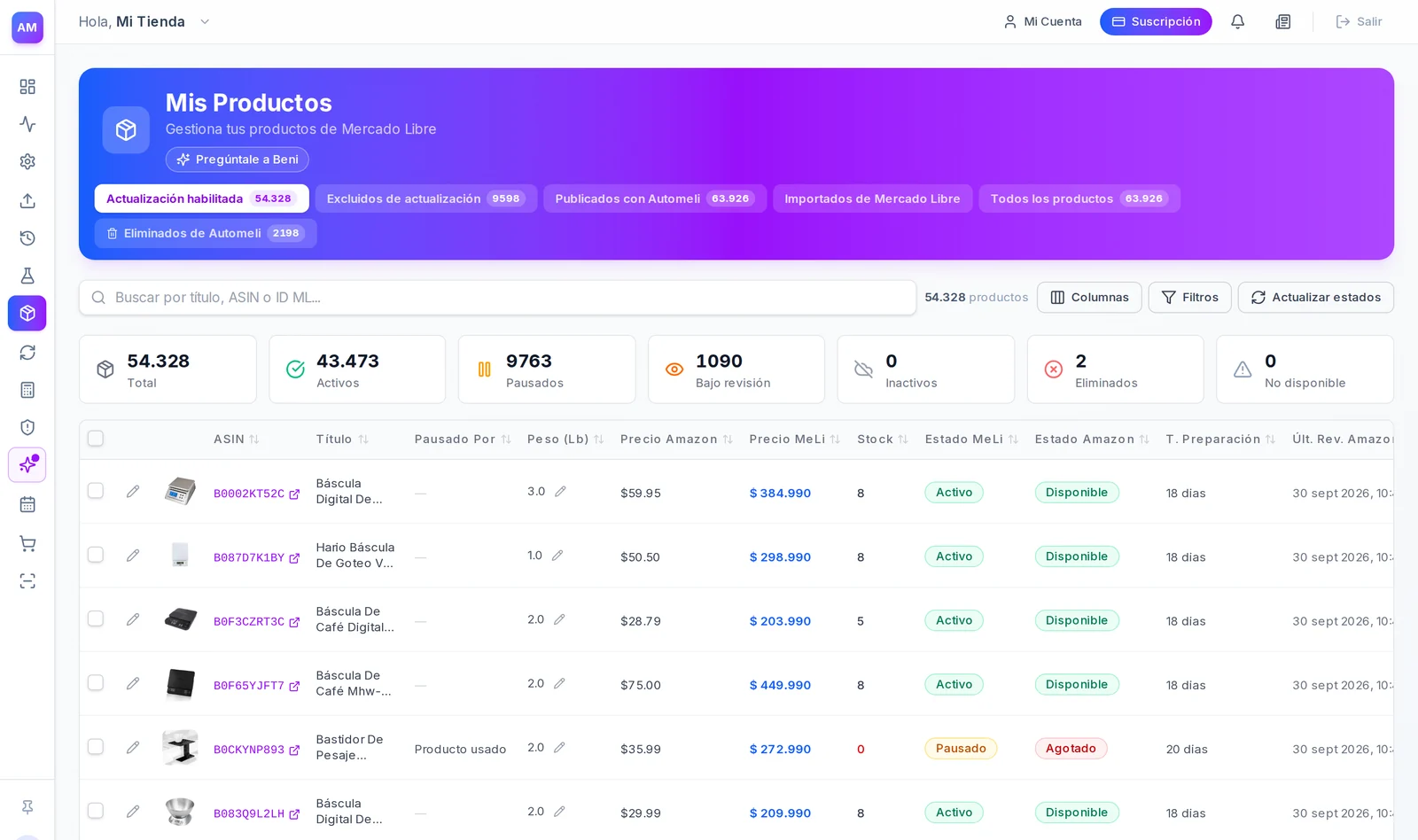Open the lab flask icon in sidebar
Image resolution: width=1418 pixels, height=840 pixels.
point(27,276)
